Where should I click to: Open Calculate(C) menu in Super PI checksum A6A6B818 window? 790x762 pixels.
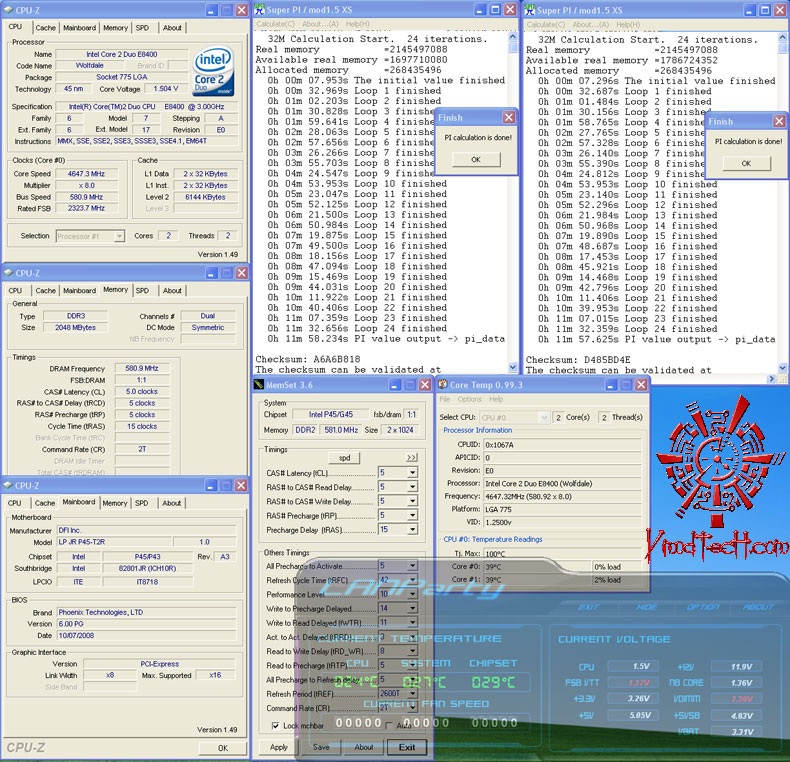tap(275, 24)
